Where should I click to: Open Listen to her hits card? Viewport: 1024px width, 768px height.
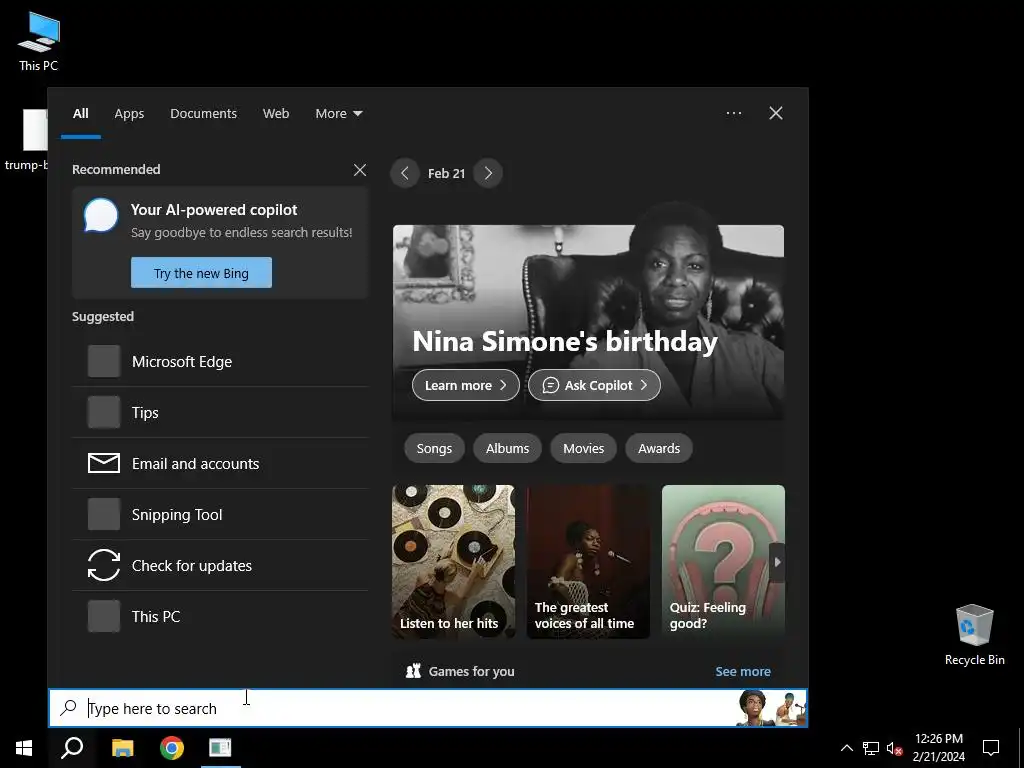click(x=453, y=562)
